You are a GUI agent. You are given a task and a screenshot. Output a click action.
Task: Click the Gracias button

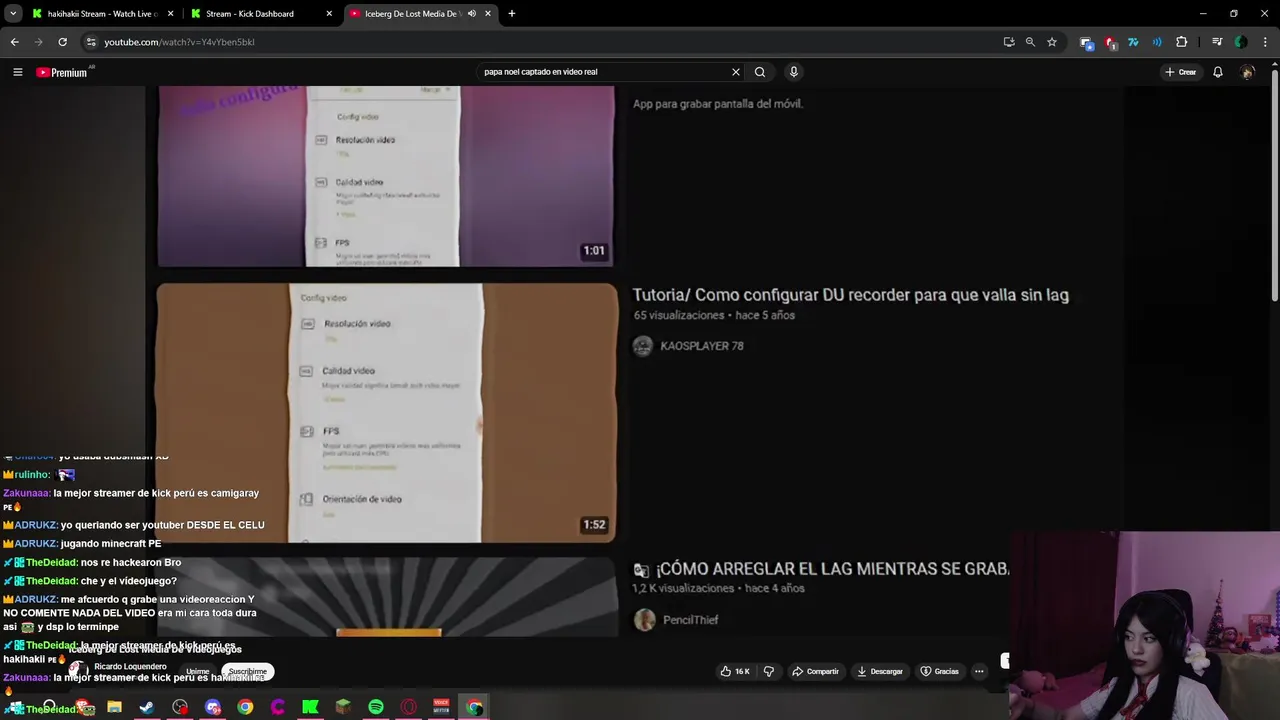click(x=940, y=671)
